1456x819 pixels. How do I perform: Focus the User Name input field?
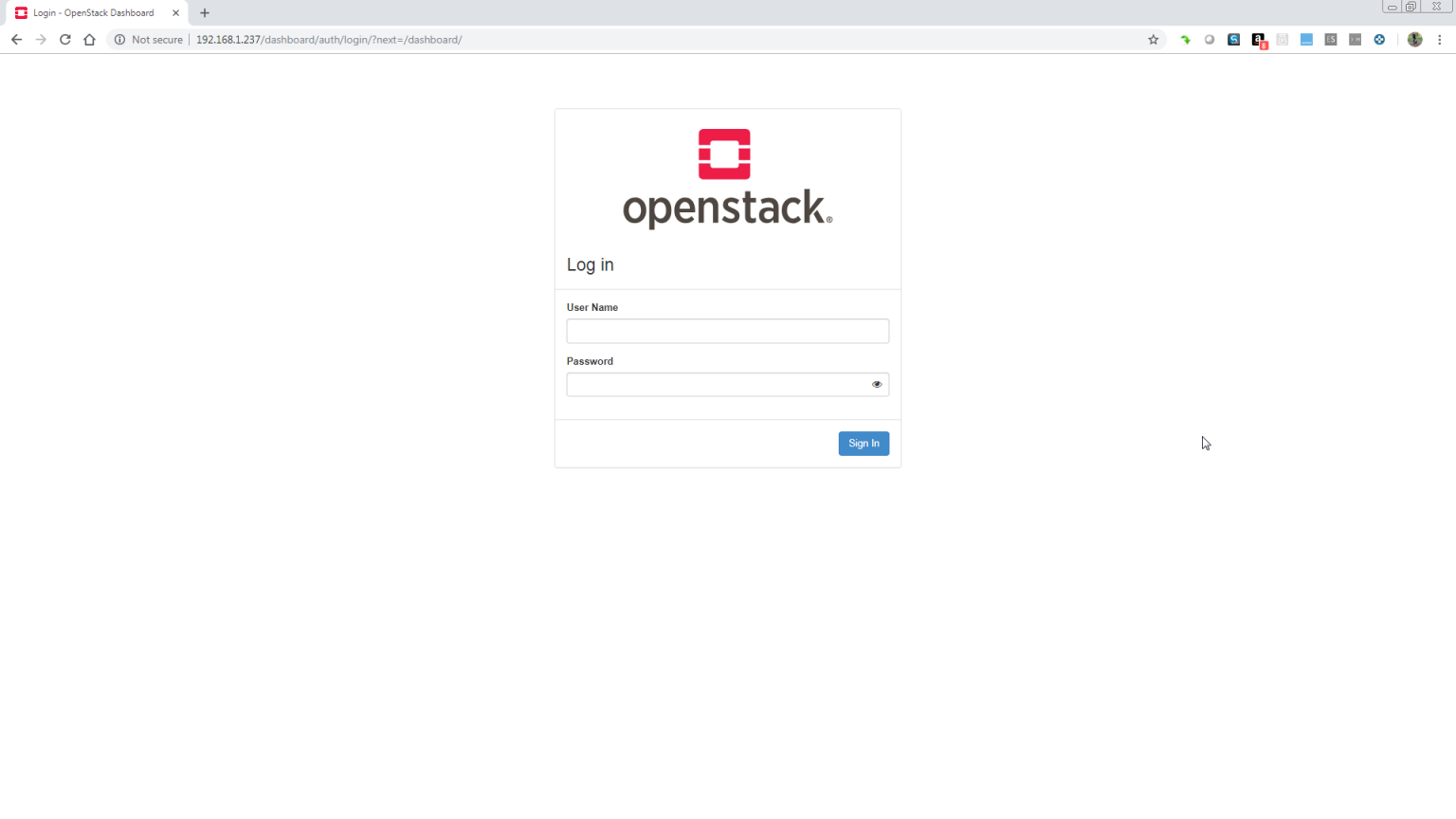728,331
